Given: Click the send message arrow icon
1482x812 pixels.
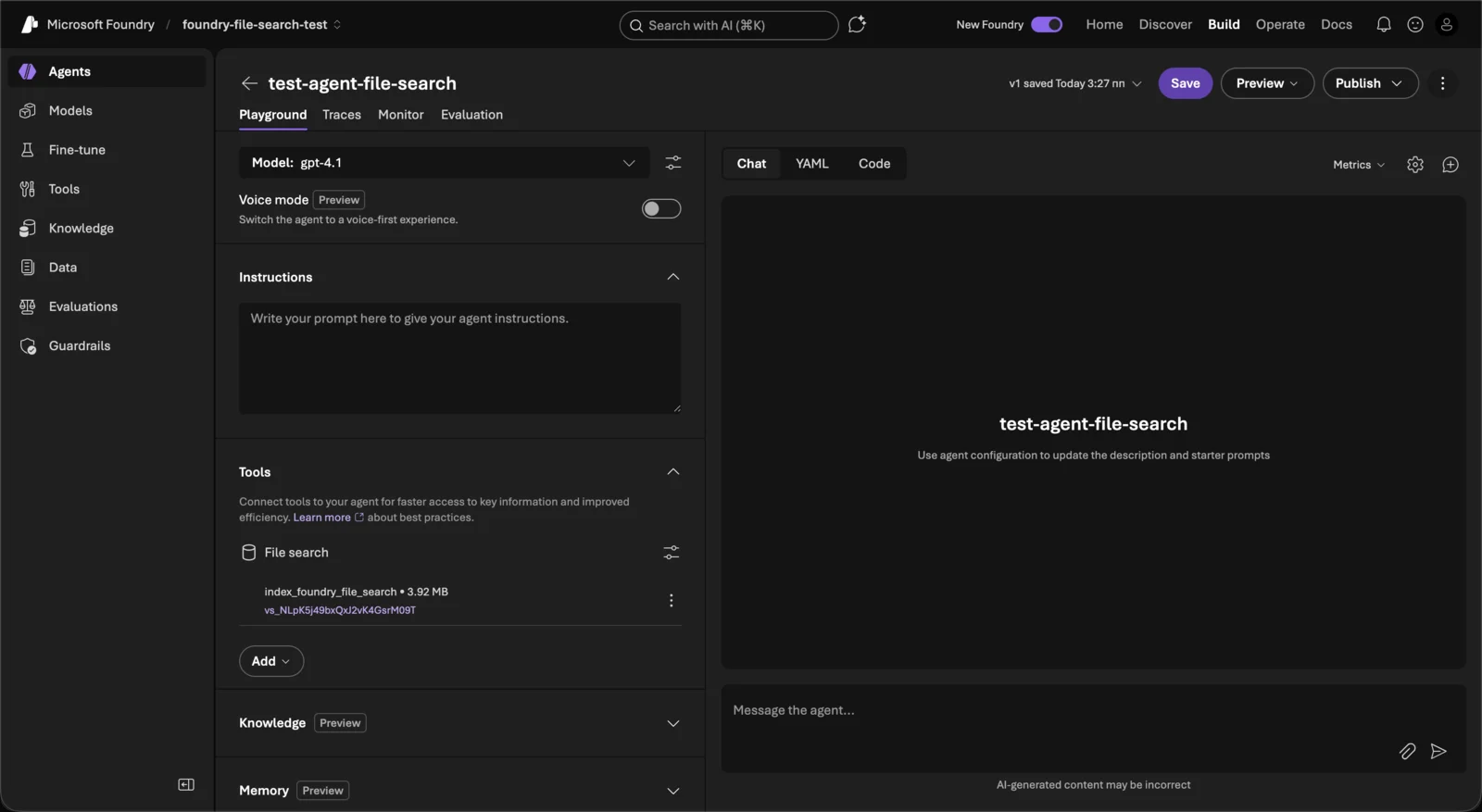Looking at the screenshot, I should [1438, 751].
